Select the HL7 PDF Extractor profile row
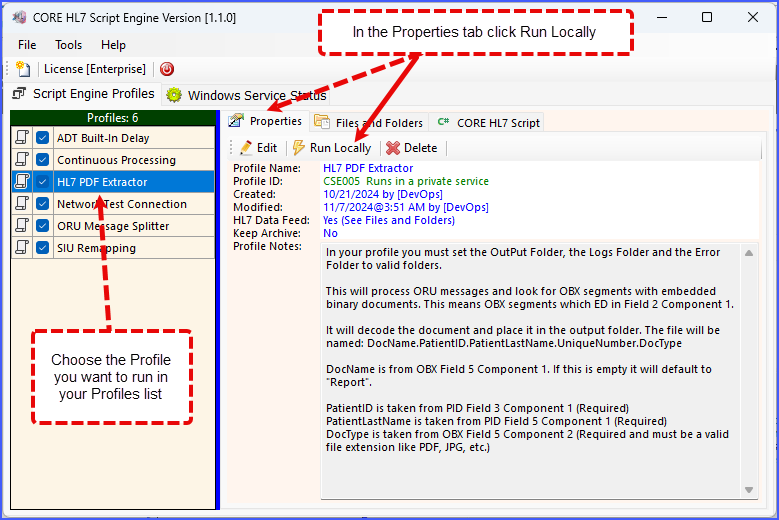 coord(113,182)
